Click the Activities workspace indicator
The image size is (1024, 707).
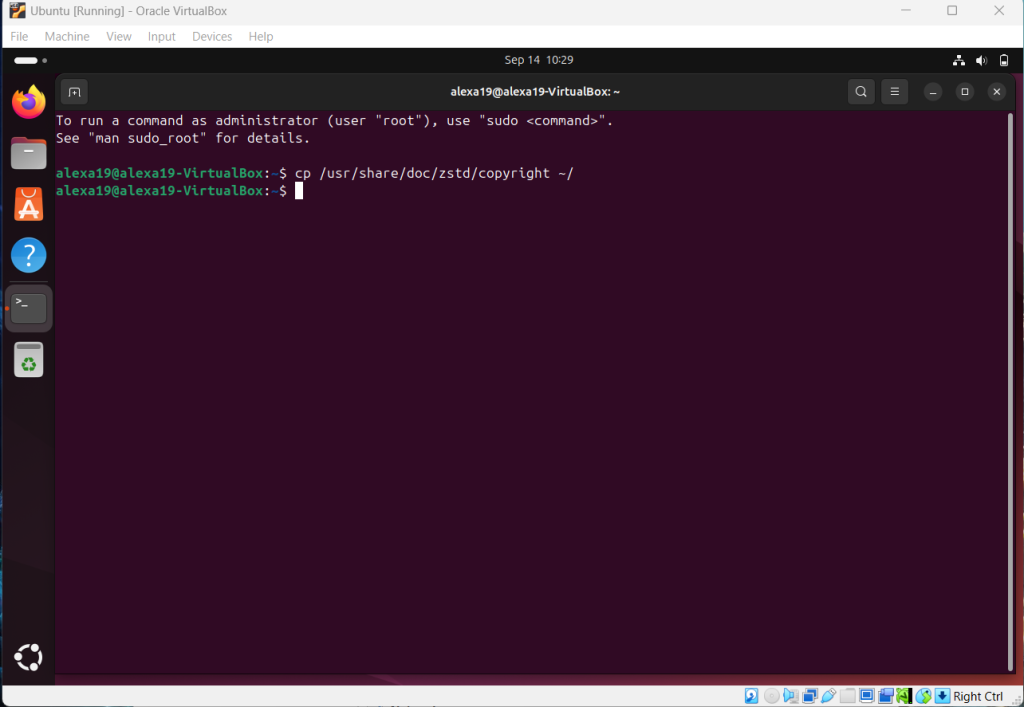30,60
